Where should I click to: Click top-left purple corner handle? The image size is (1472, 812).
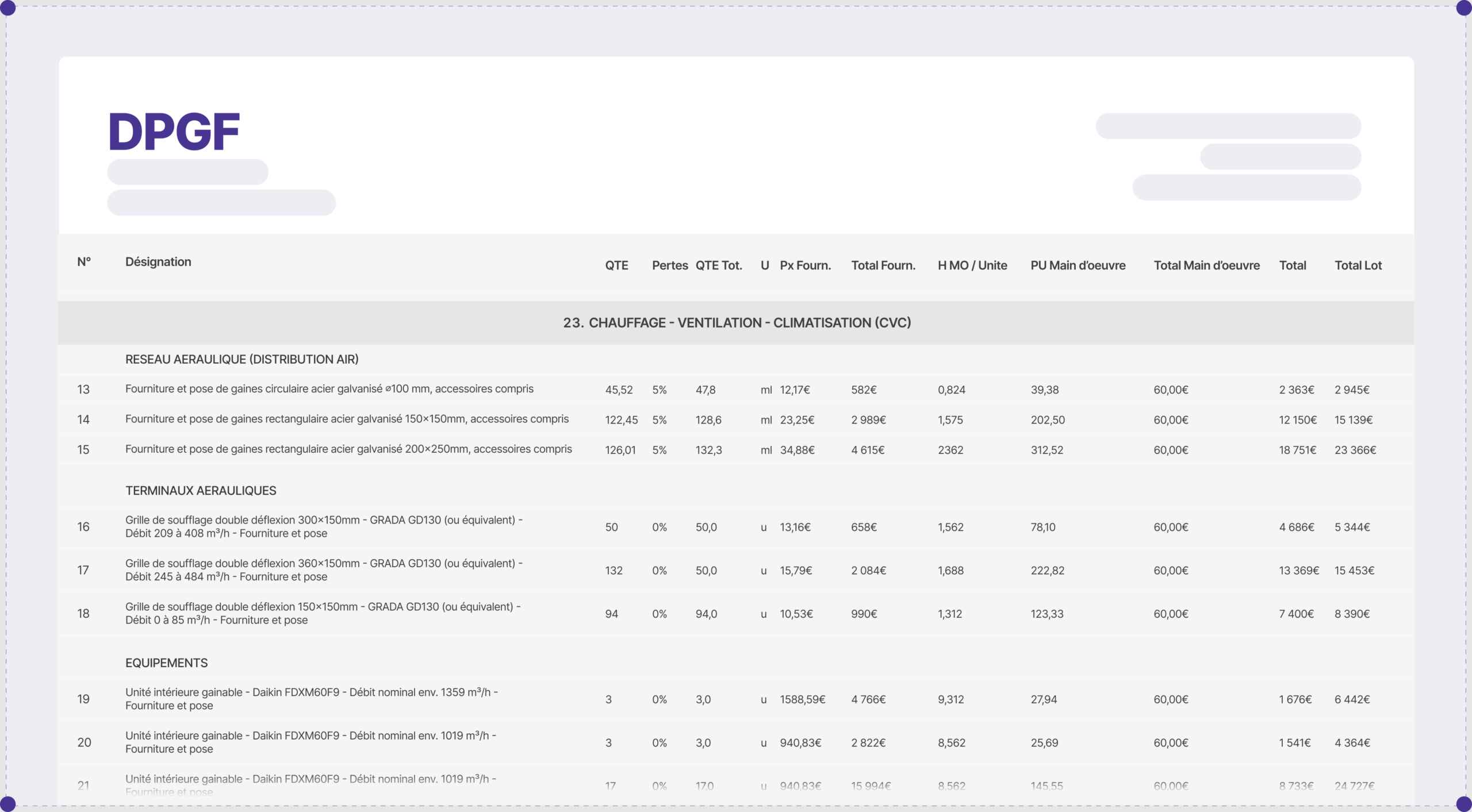(x=8, y=8)
